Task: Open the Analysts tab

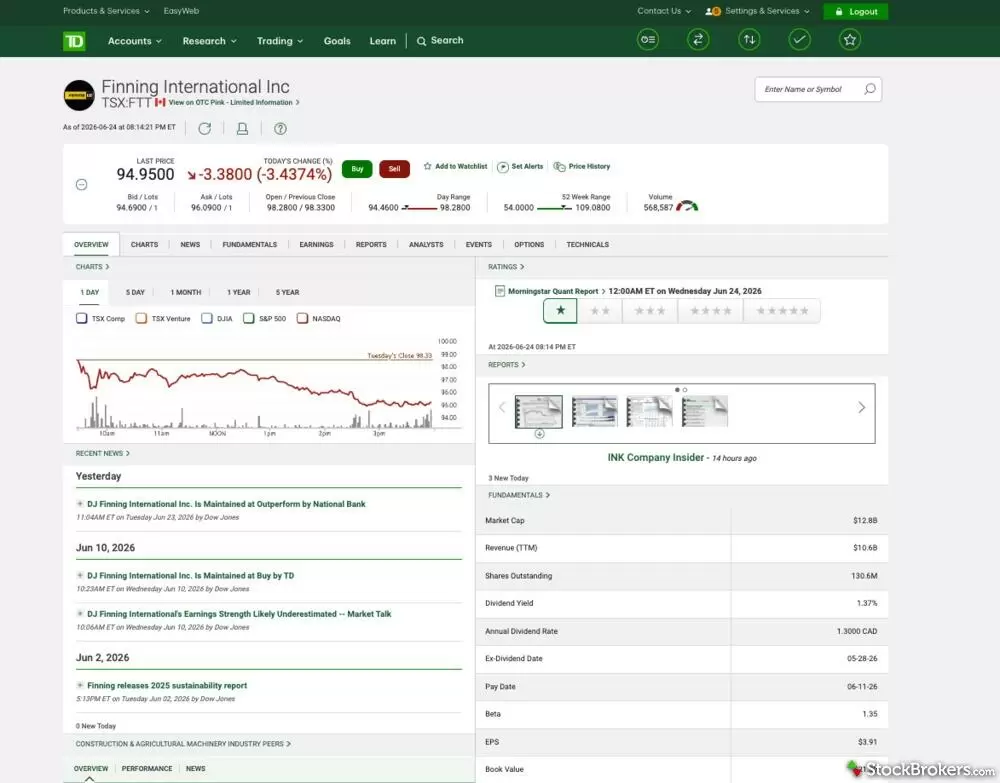Action: click(426, 245)
